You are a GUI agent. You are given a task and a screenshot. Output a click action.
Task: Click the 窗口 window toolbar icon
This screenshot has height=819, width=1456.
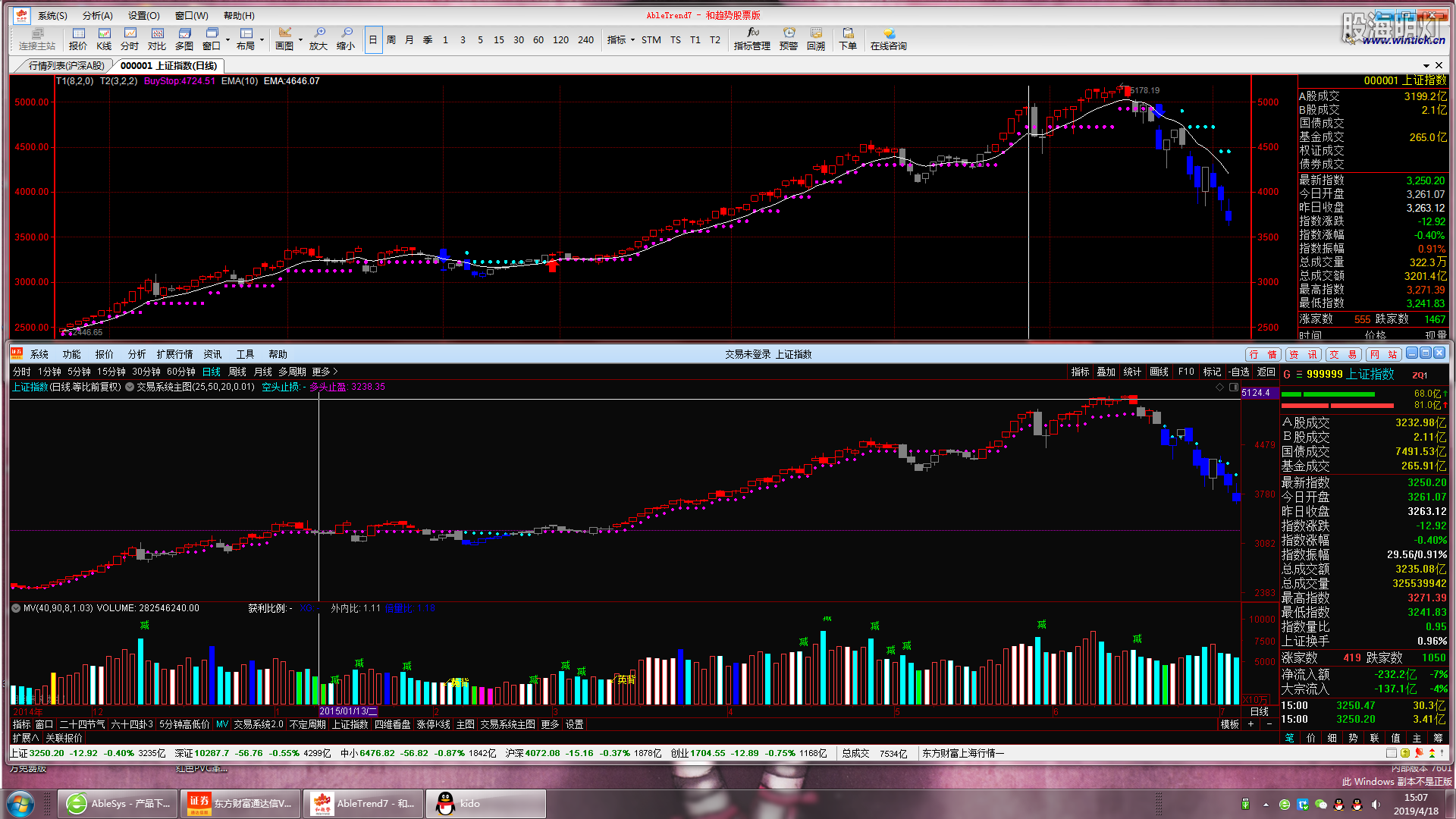tap(212, 39)
